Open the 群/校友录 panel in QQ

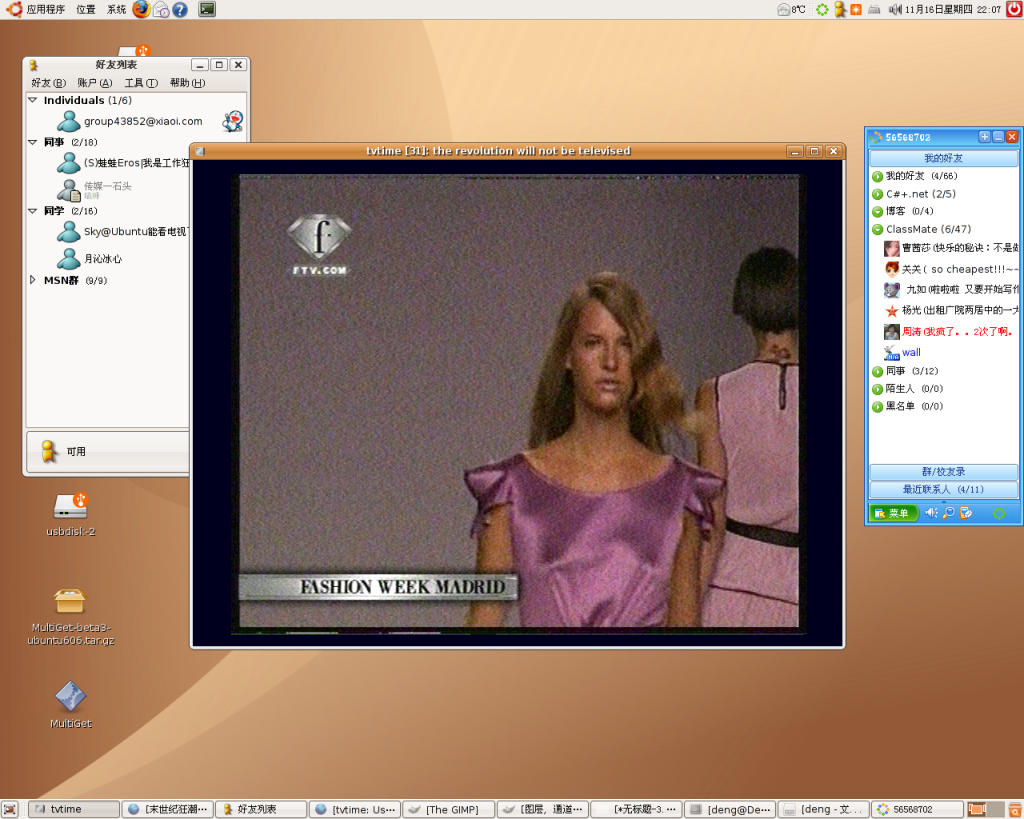pos(943,472)
